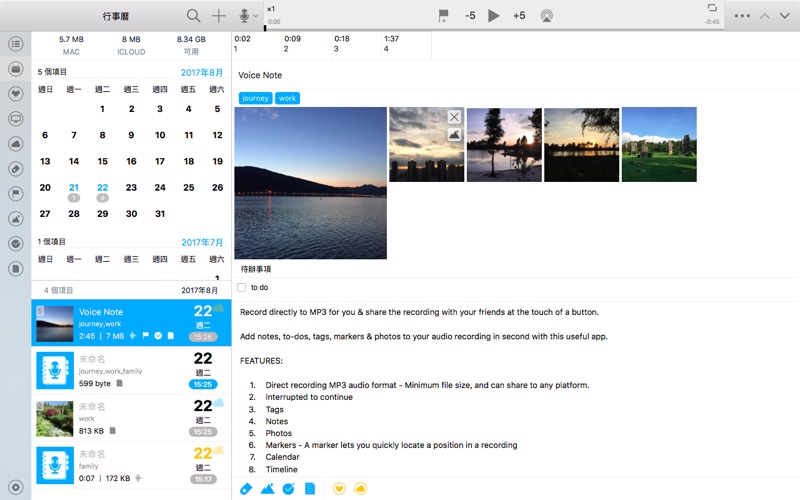Image resolution: width=800 pixels, height=500 pixels.
Task: Select the Voice Note list entry
Action: pyautogui.click(x=131, y=323)
